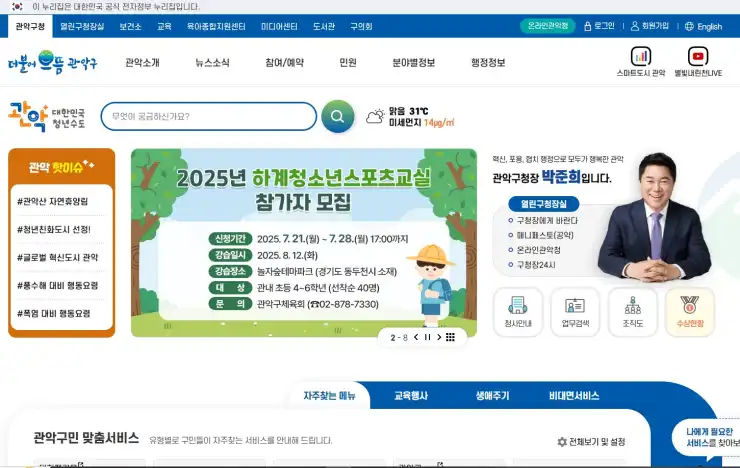The image size is (740, 468).
Task: Expand the 뉴스소식 main menu
Action: [x=212, y=62]
